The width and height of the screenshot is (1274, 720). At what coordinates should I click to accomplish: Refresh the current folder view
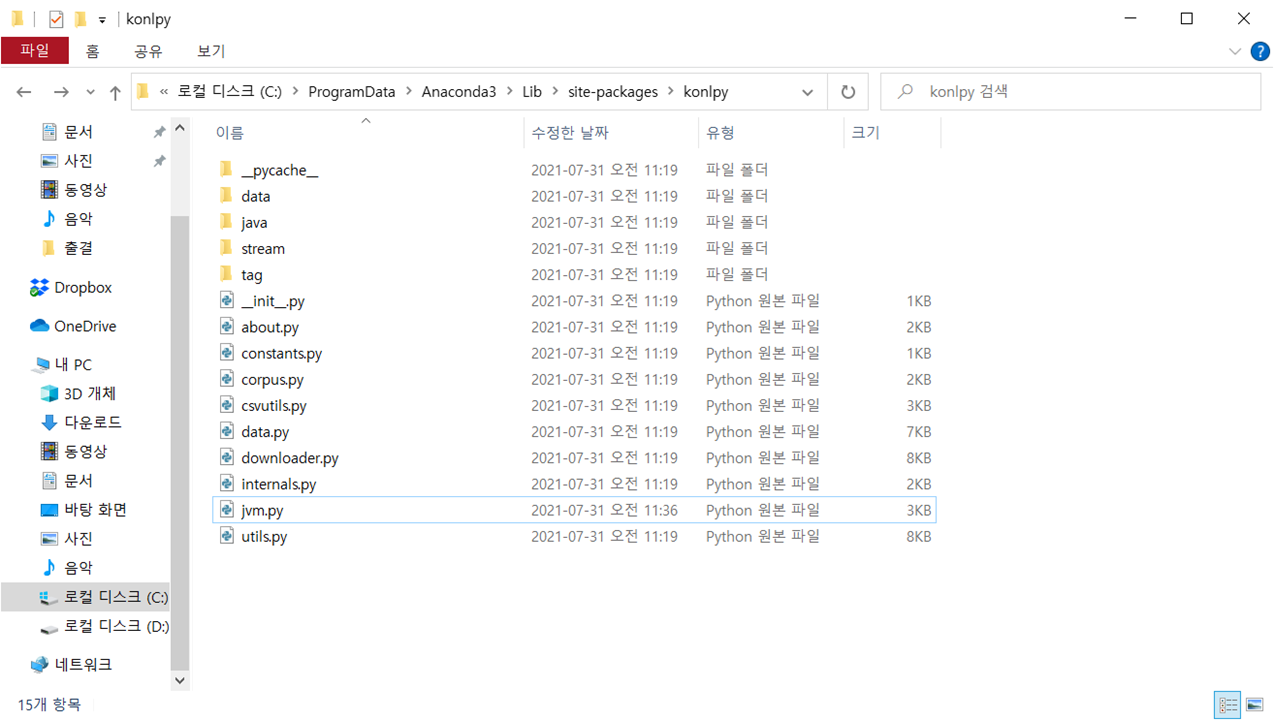(x=848, y=92)
